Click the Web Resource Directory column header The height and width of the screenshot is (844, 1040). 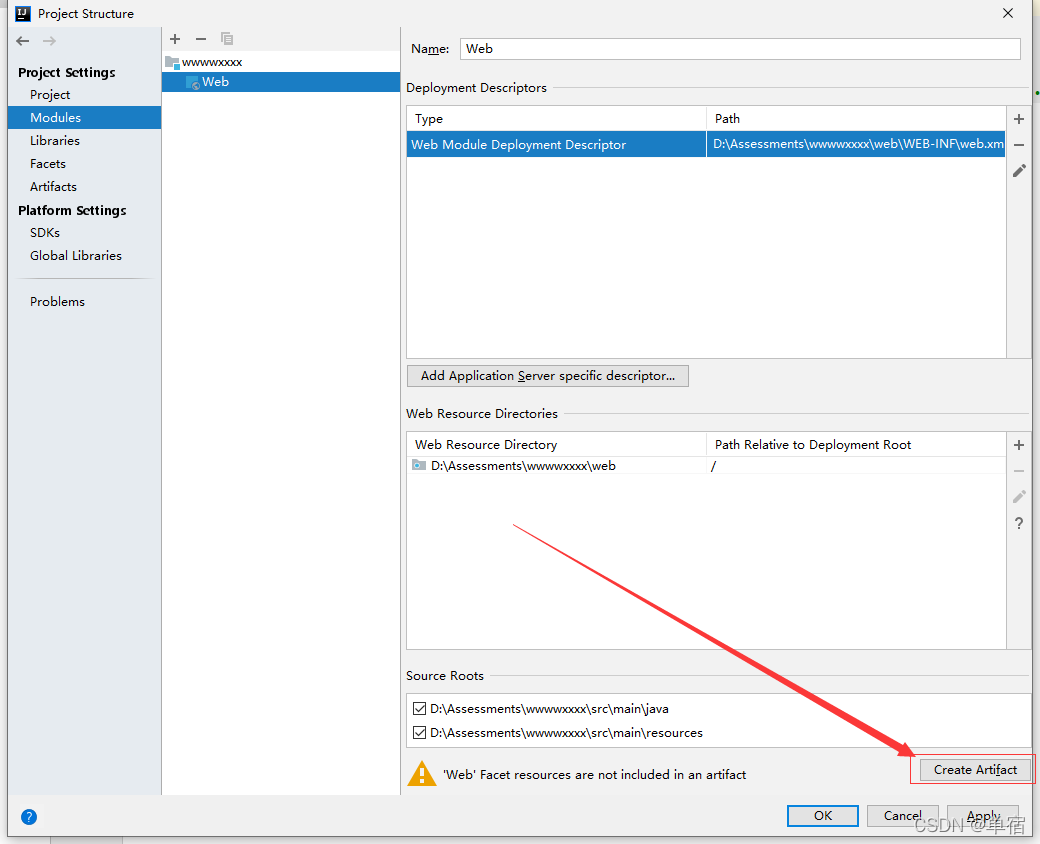[556, 445]
